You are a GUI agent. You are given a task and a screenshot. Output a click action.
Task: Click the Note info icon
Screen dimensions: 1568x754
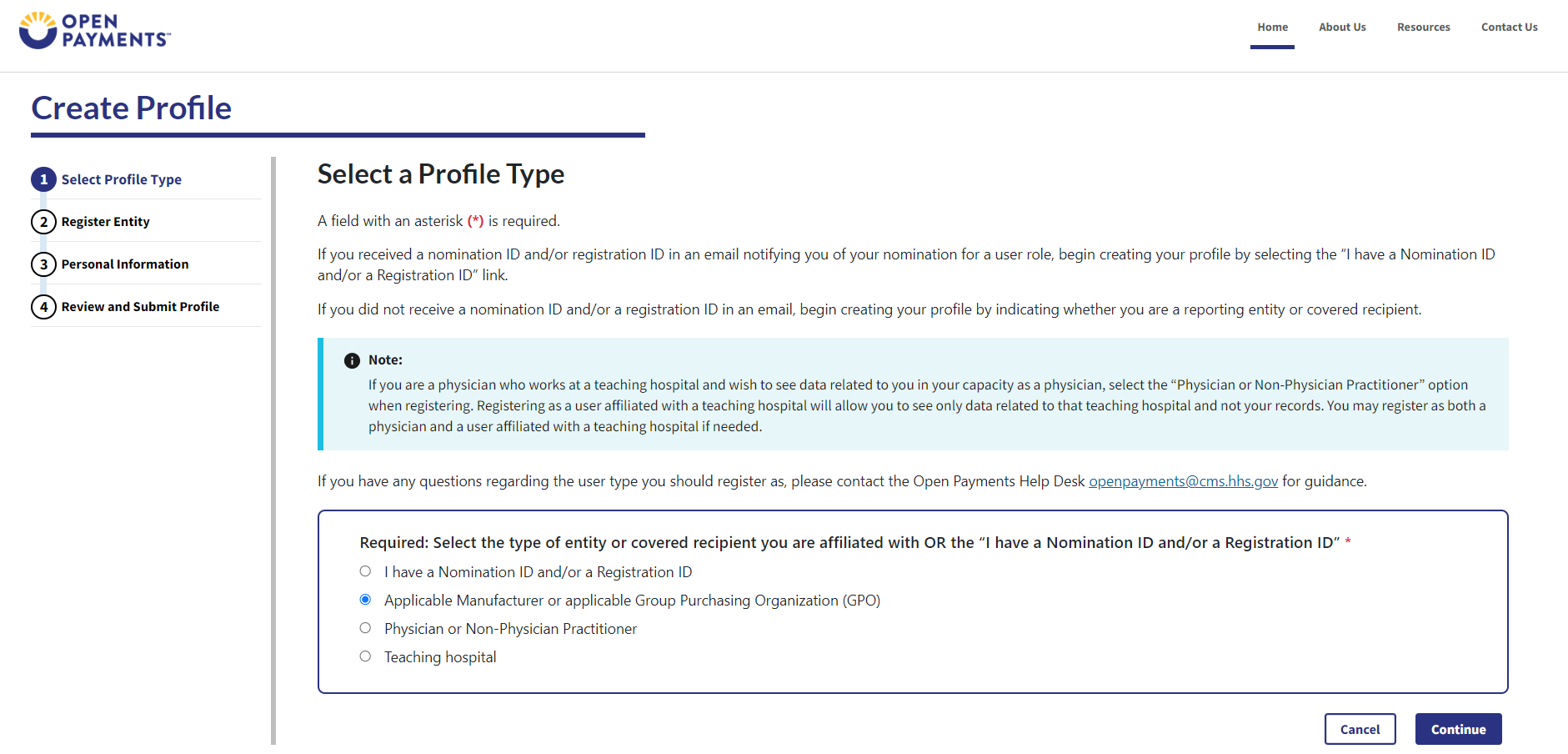click(x=352, y=360)
